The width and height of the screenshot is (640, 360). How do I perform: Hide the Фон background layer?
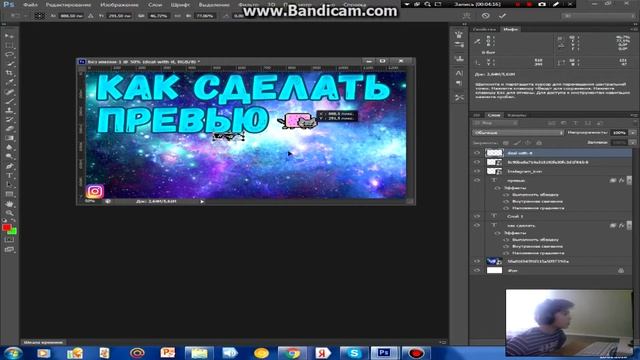pyautogui.click(x=477, y=270)
